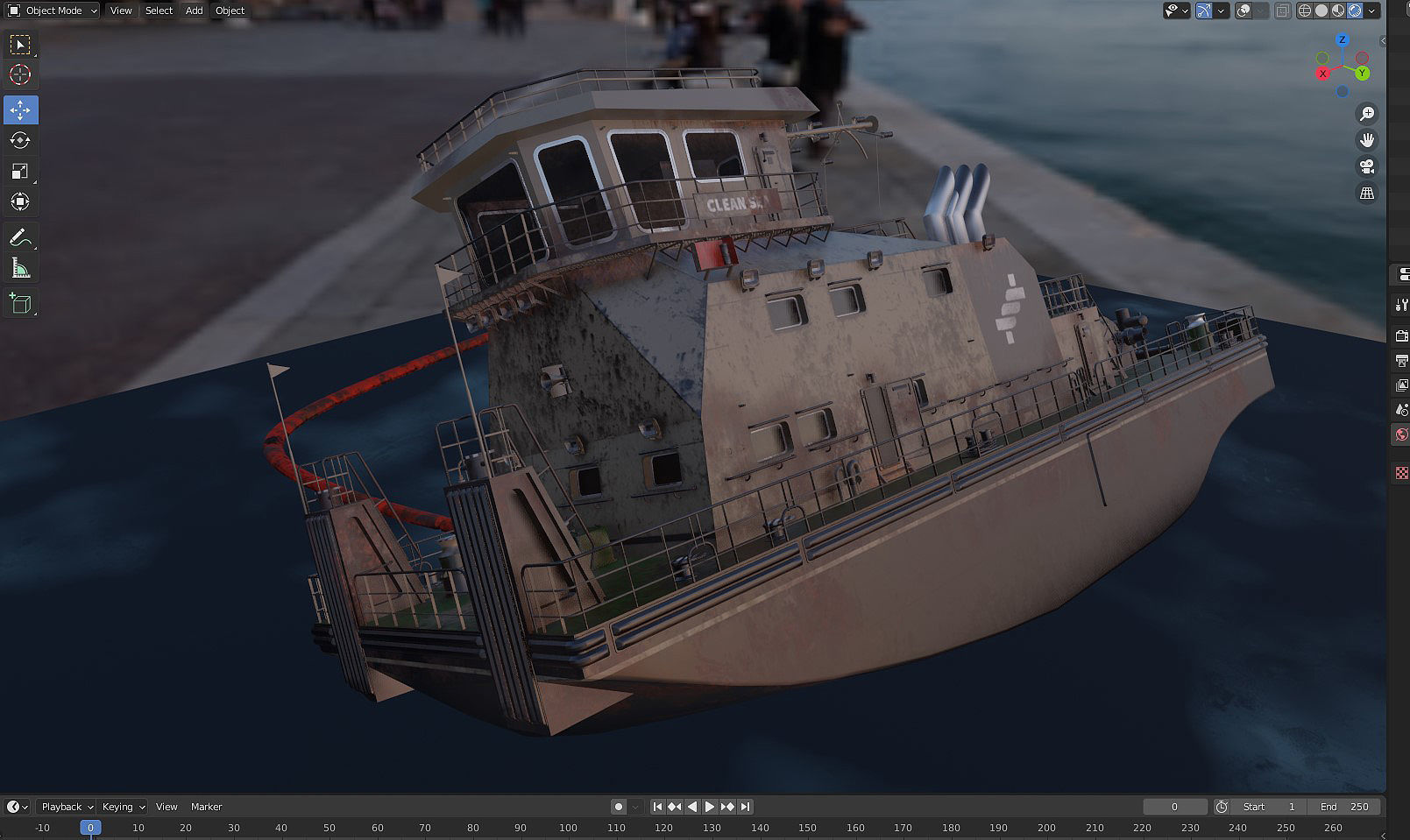Select the Add Cube tool

click(x=20, y=303)
